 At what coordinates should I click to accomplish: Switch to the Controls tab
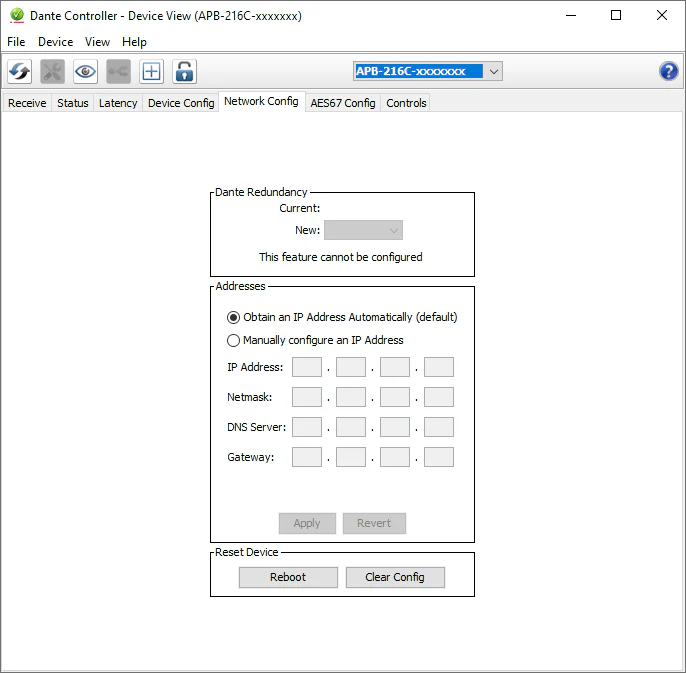click(406, 103)
